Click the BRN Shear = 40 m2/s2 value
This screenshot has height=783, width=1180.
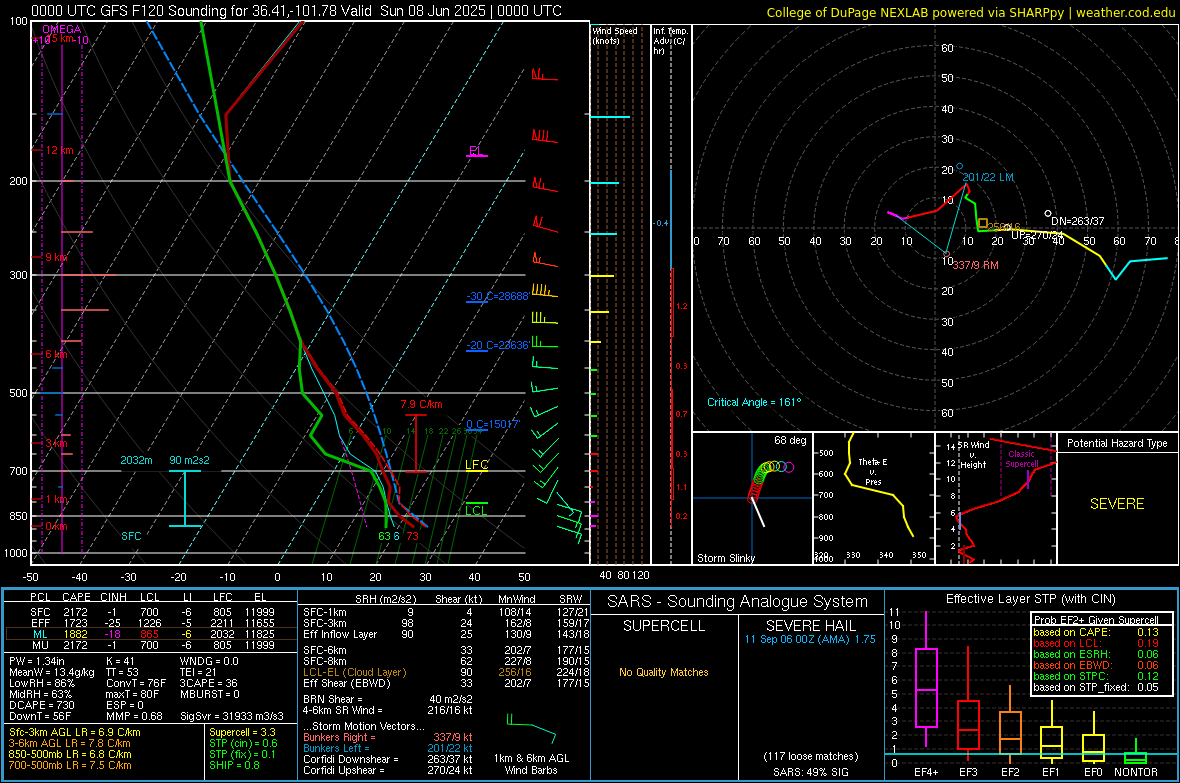[x=388, y=699]
